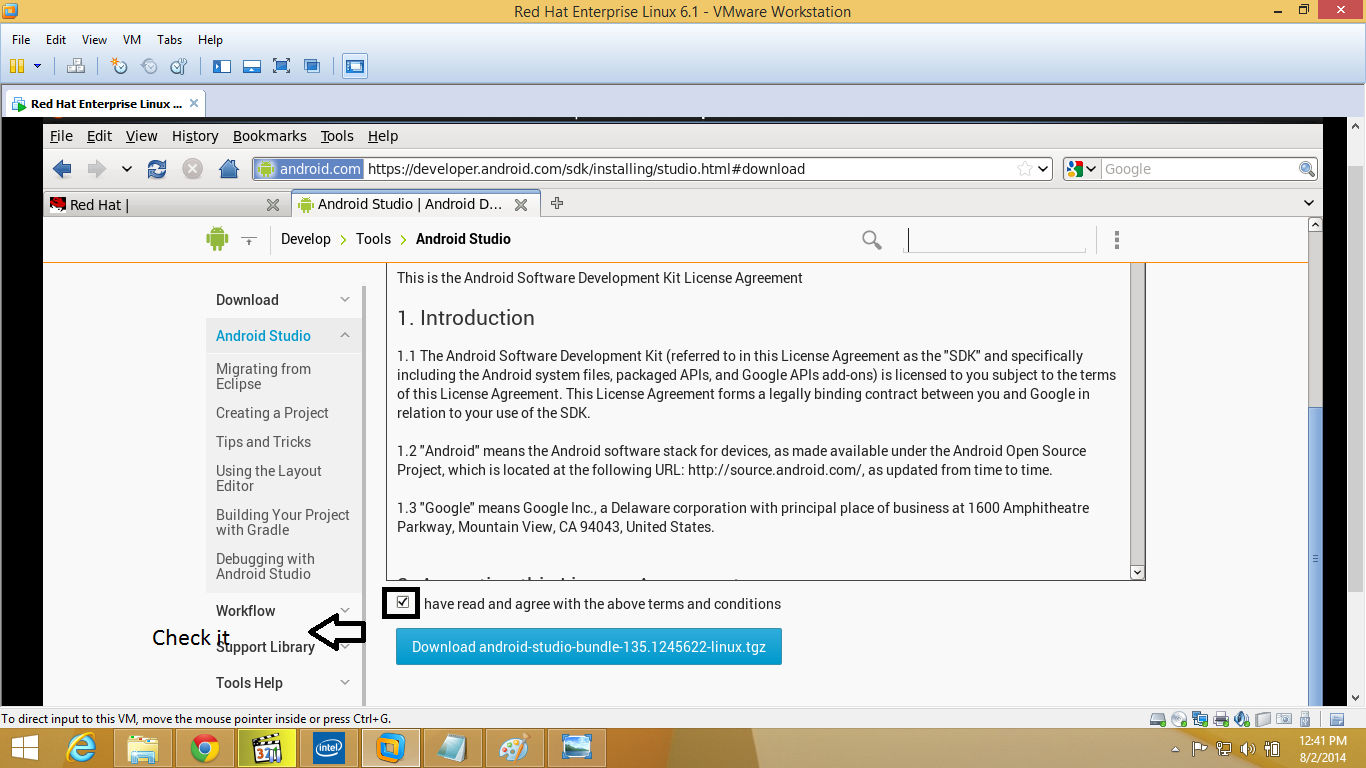1366x768 pixels.
Task: Click license box scroll down arrow
Action: [1137, 572]
